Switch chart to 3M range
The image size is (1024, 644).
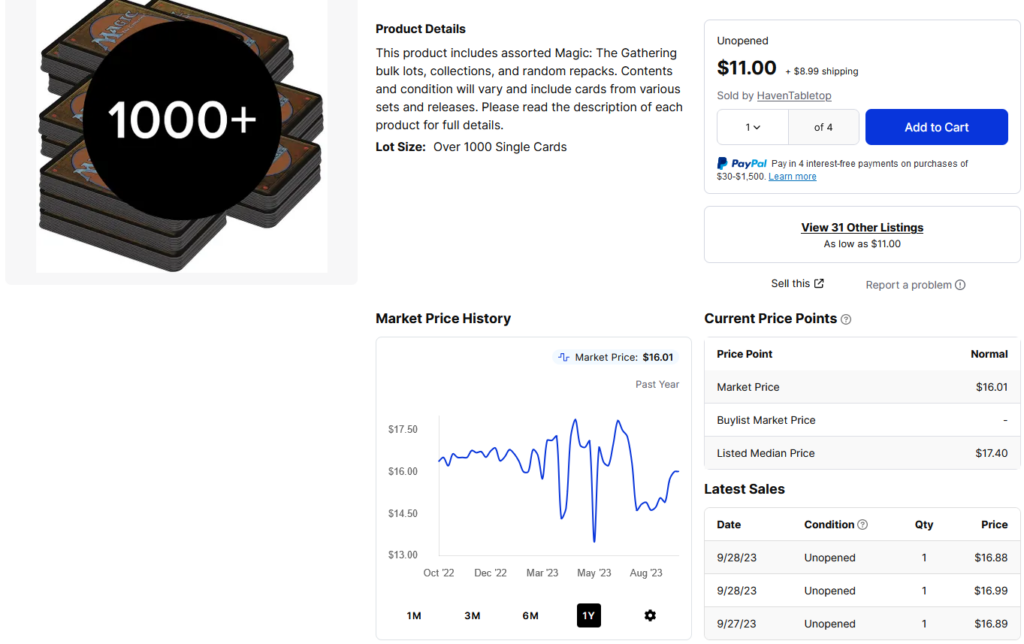[x=472, y=616]
